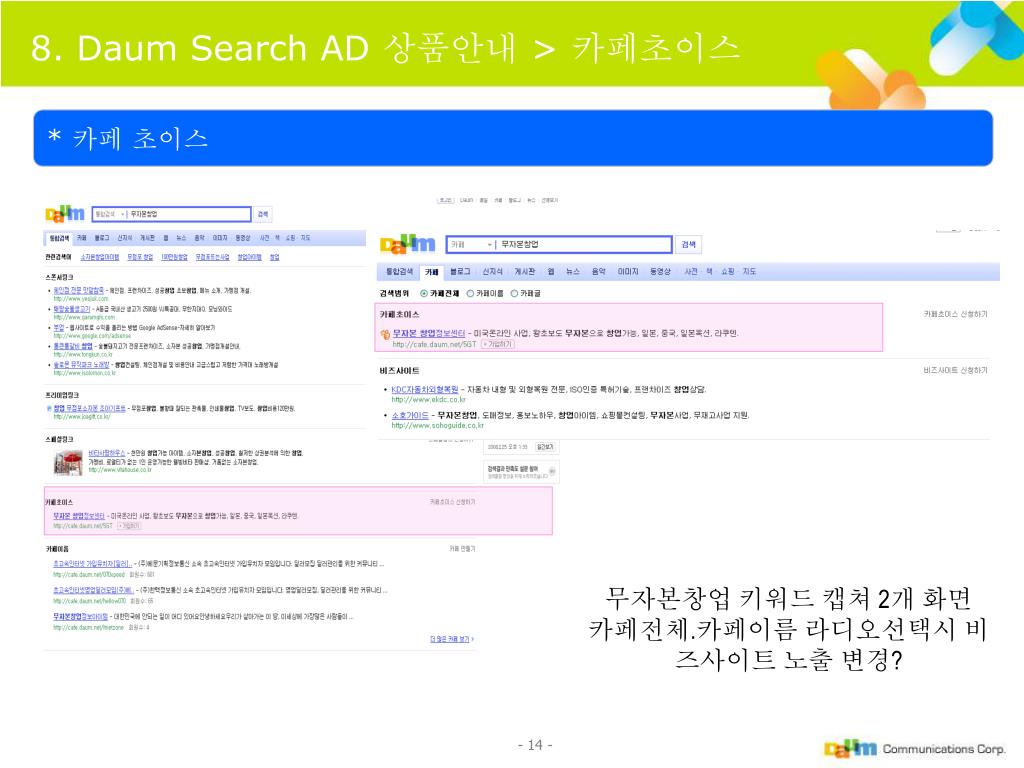Switch to the 게시판 tab in right screenshot
The image size is (1024, 768).
[524, 272]
